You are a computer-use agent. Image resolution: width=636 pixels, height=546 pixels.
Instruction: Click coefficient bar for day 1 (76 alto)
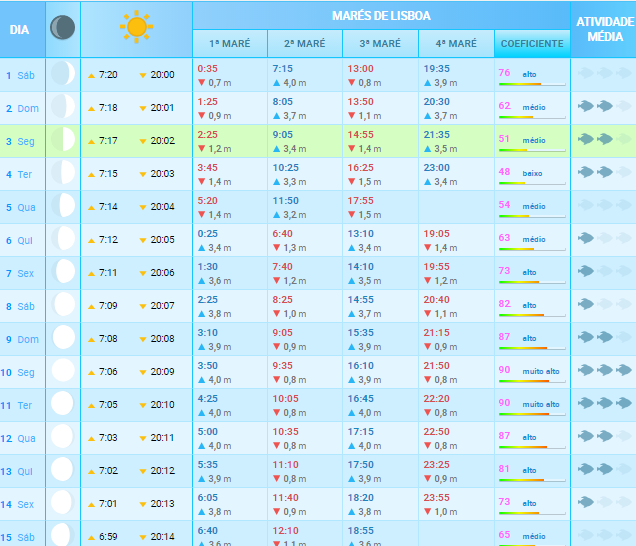click(532, 84)
